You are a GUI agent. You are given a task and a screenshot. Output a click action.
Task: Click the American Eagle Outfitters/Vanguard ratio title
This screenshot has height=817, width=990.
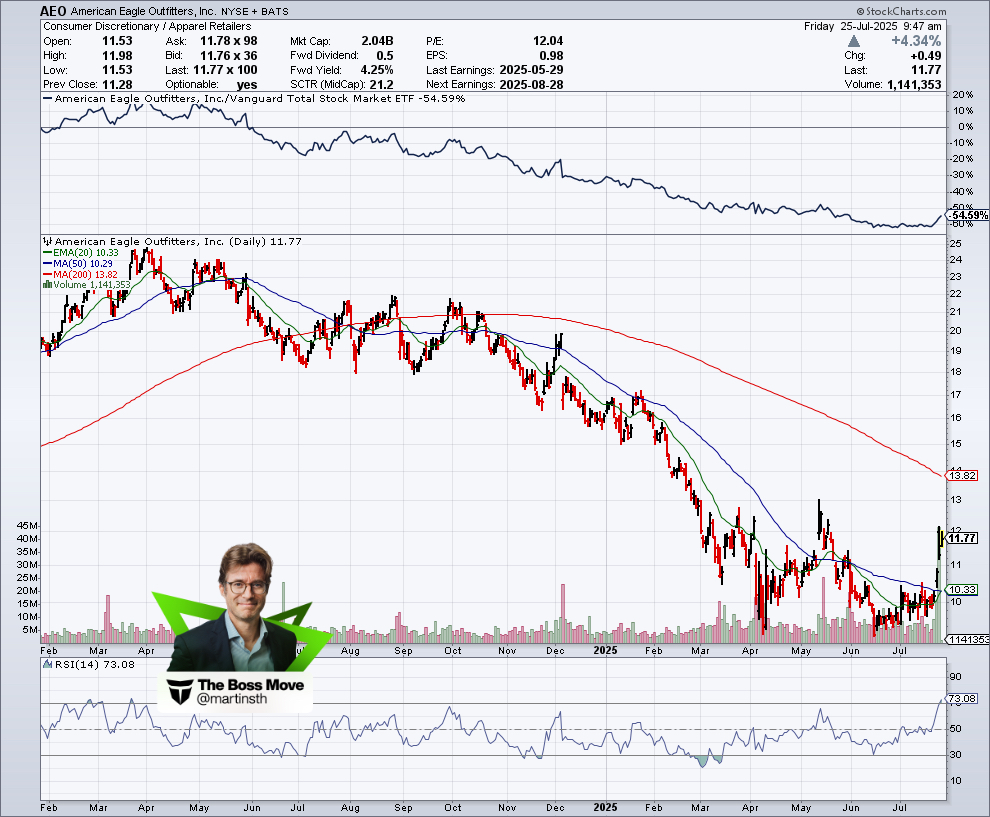tap(259, 98)
